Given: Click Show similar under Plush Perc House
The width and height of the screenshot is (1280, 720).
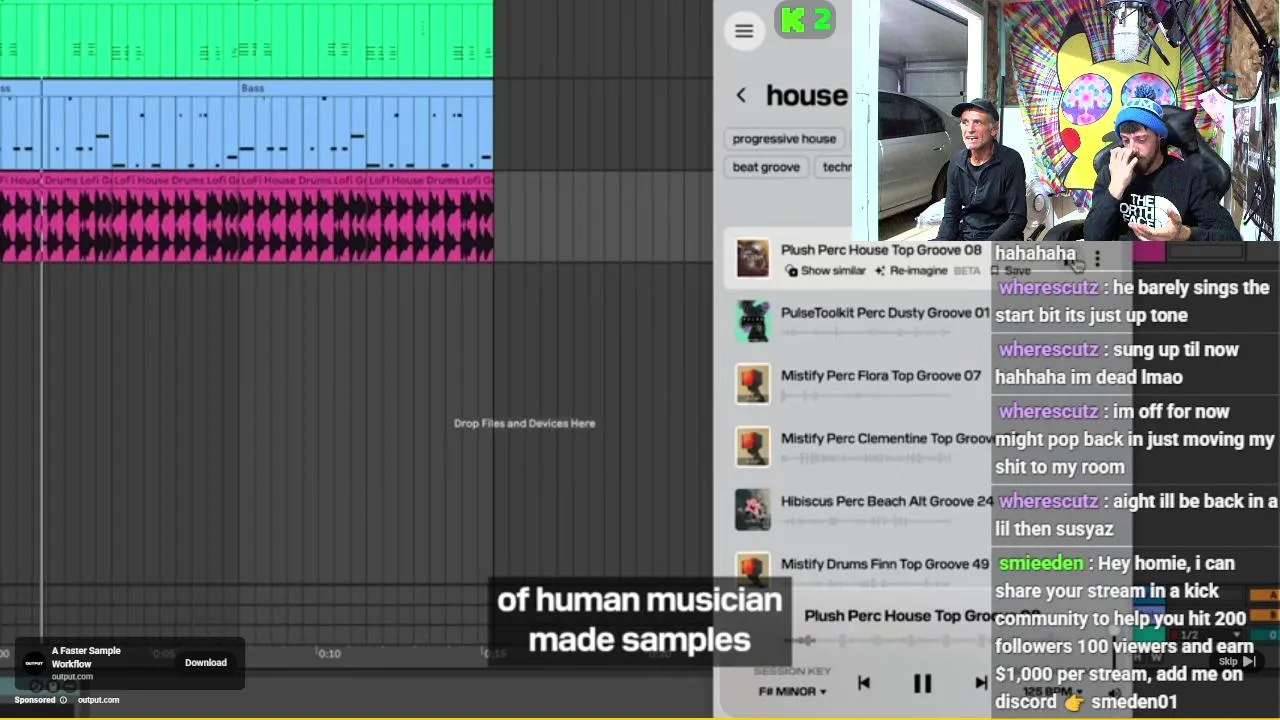Looking at the screenshot, I should 826,271.
